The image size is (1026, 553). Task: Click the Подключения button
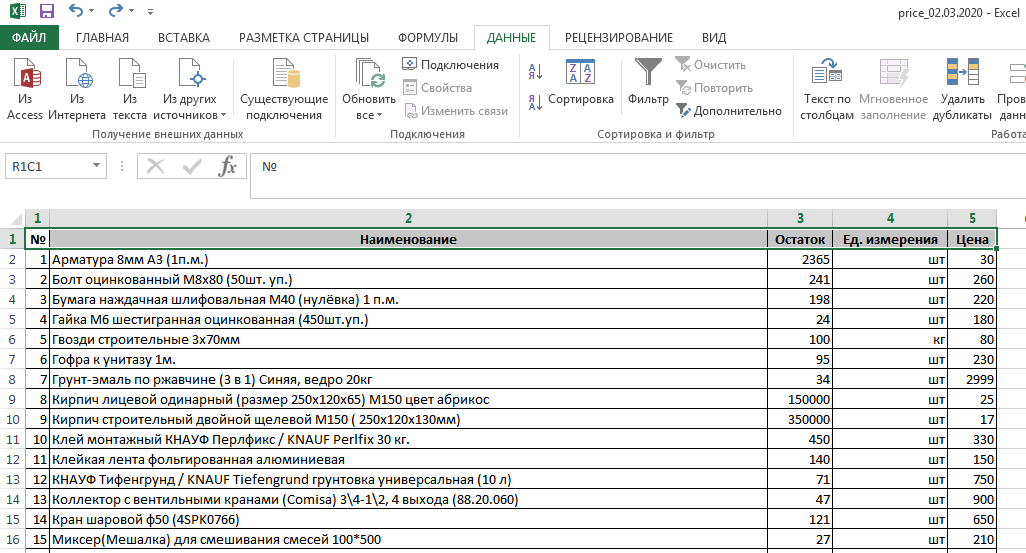pyautogui.click(x=450, y=65)
